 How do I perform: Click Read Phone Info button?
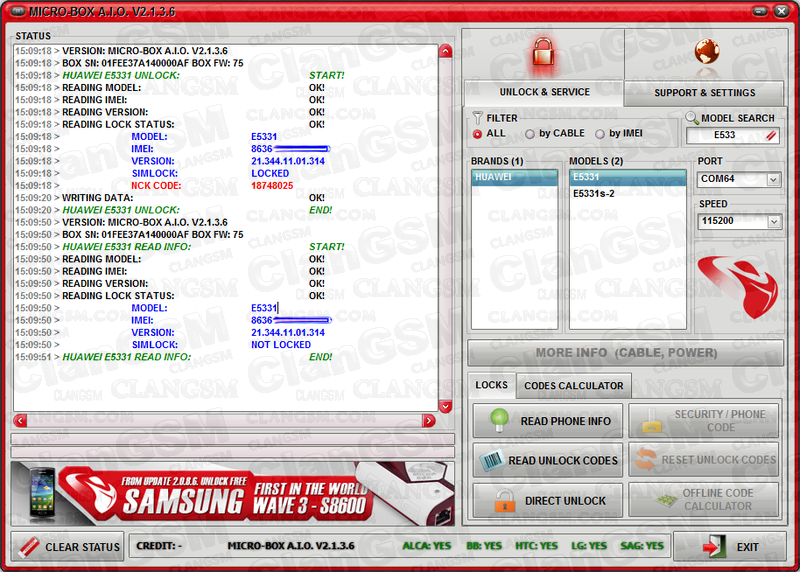click(547, 421)
